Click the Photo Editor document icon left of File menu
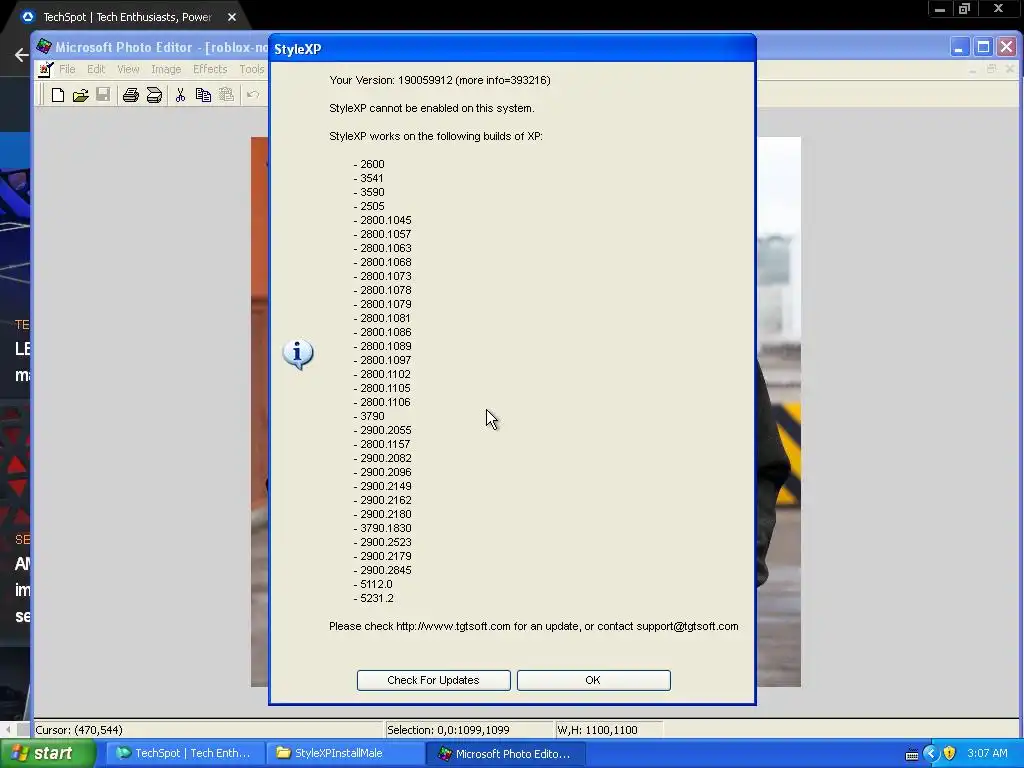The image size is (1024, 768). click(x=45, y=69)
